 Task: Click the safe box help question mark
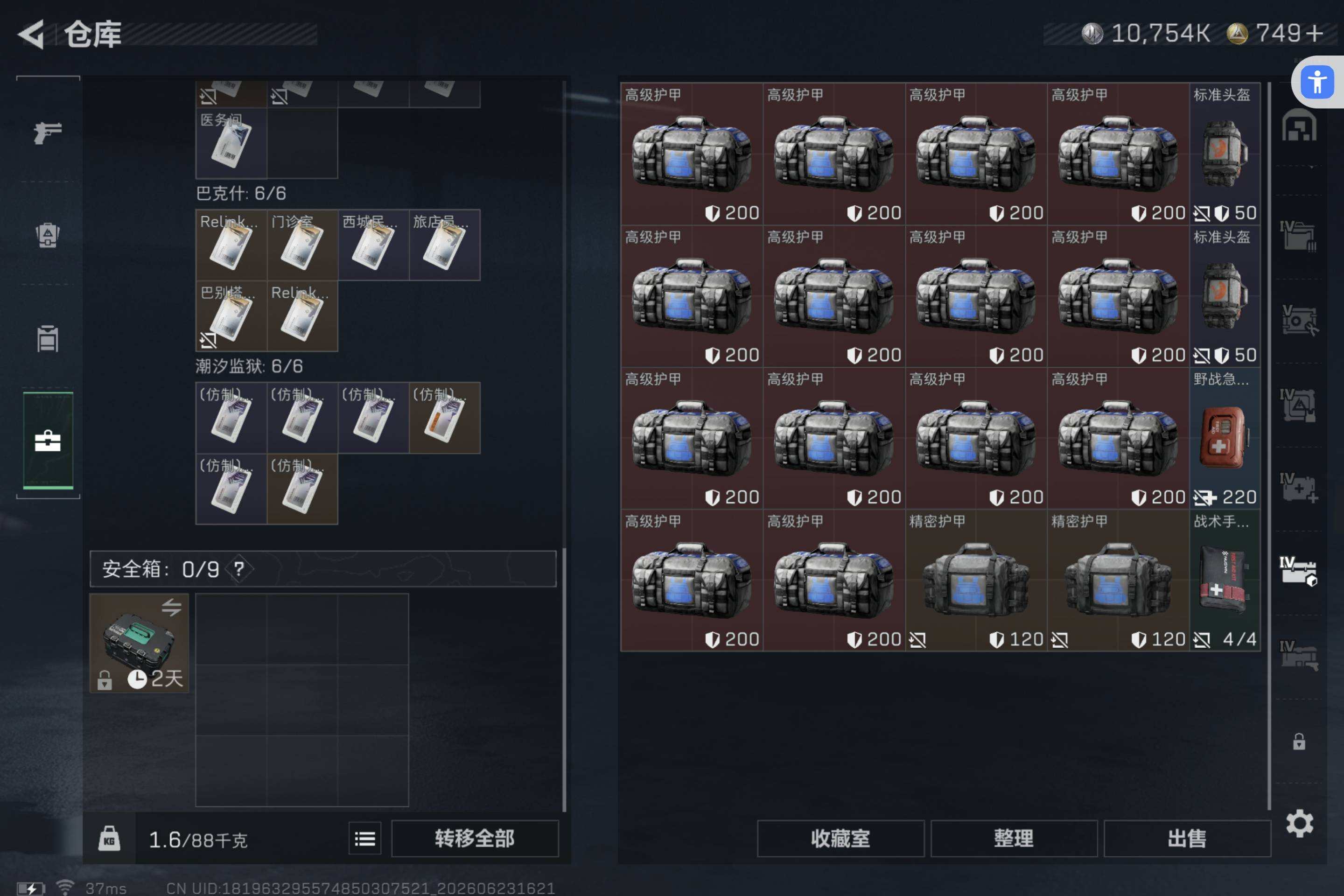coord(239,568)
